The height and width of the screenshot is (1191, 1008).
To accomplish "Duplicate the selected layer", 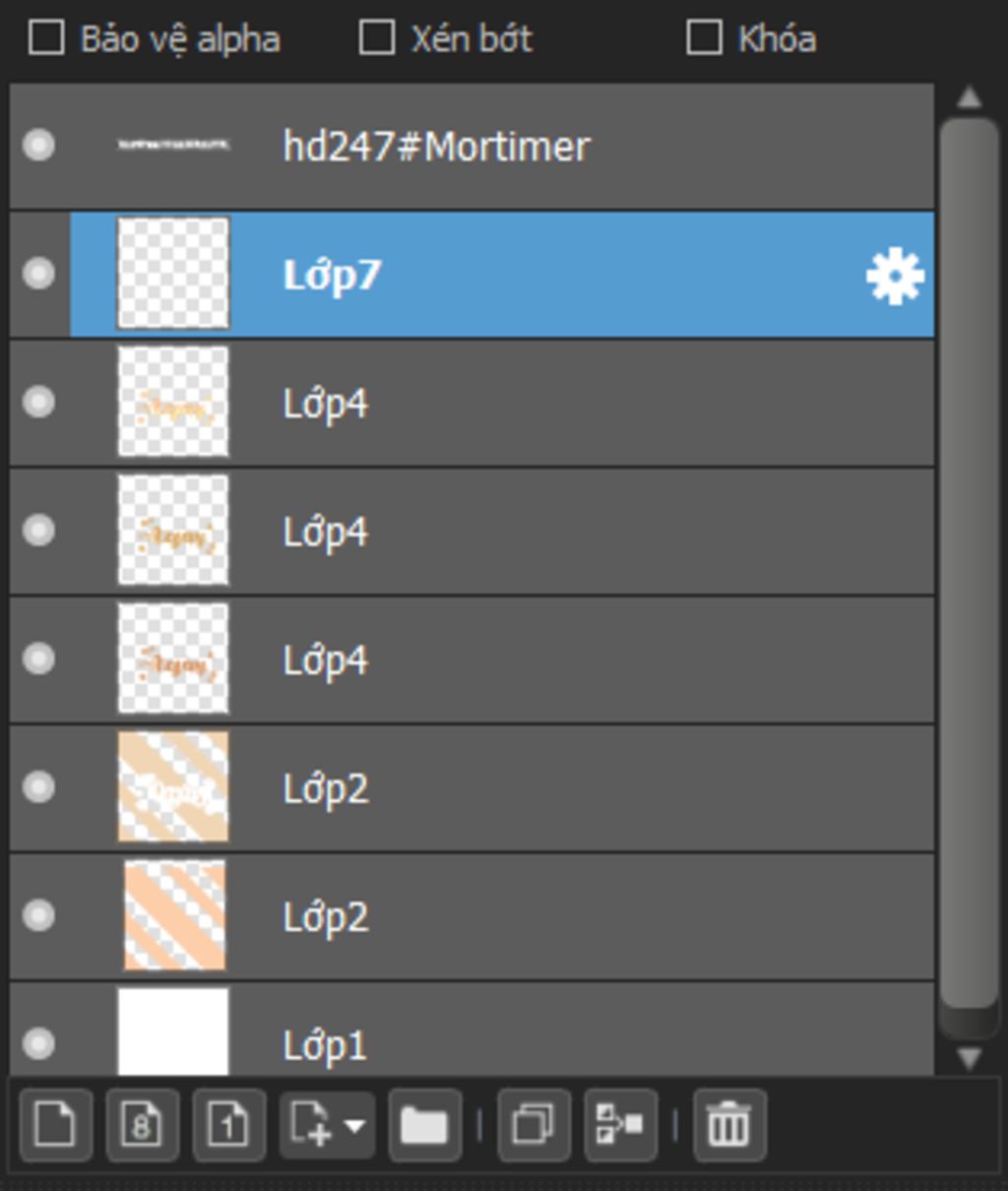I will coord(534,1124).
